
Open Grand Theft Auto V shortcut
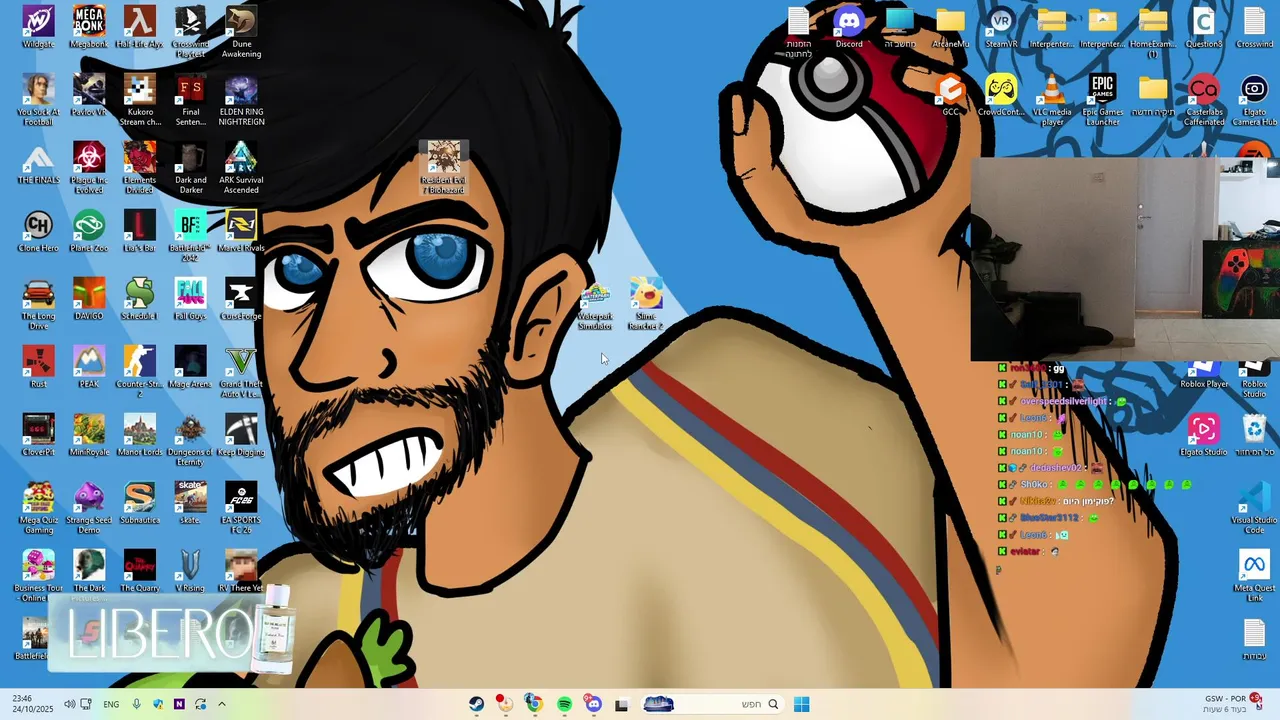pos(241,371)
